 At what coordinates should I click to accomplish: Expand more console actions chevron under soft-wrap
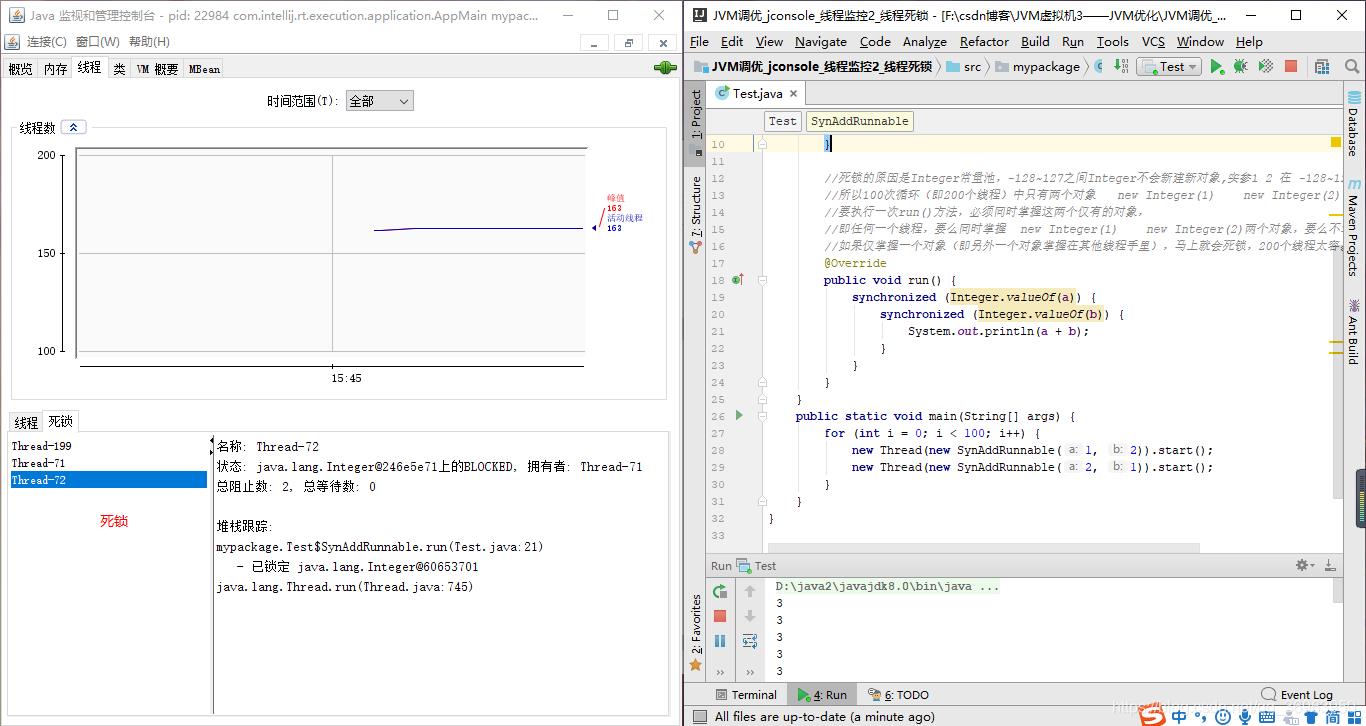click(x=750, y=672)
